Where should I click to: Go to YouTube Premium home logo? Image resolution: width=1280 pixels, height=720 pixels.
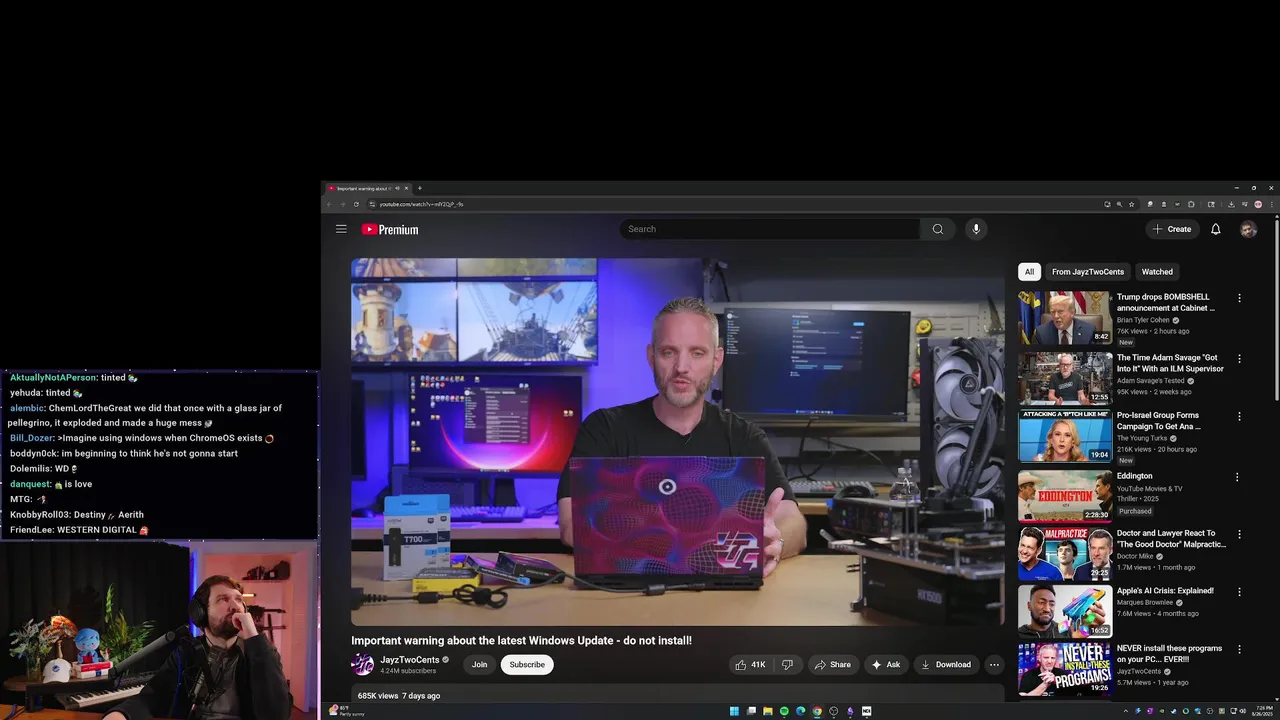[x=390, y=229]
